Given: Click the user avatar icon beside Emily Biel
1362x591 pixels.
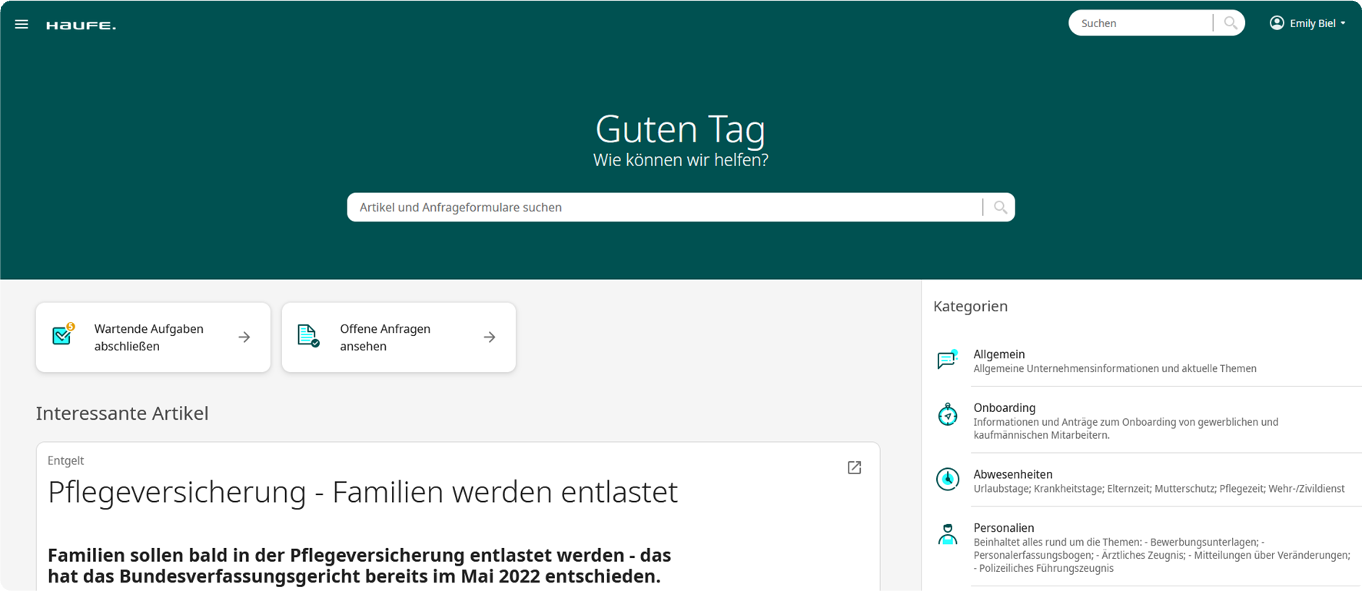Looking at the screenshot, I should (1277, 23).
